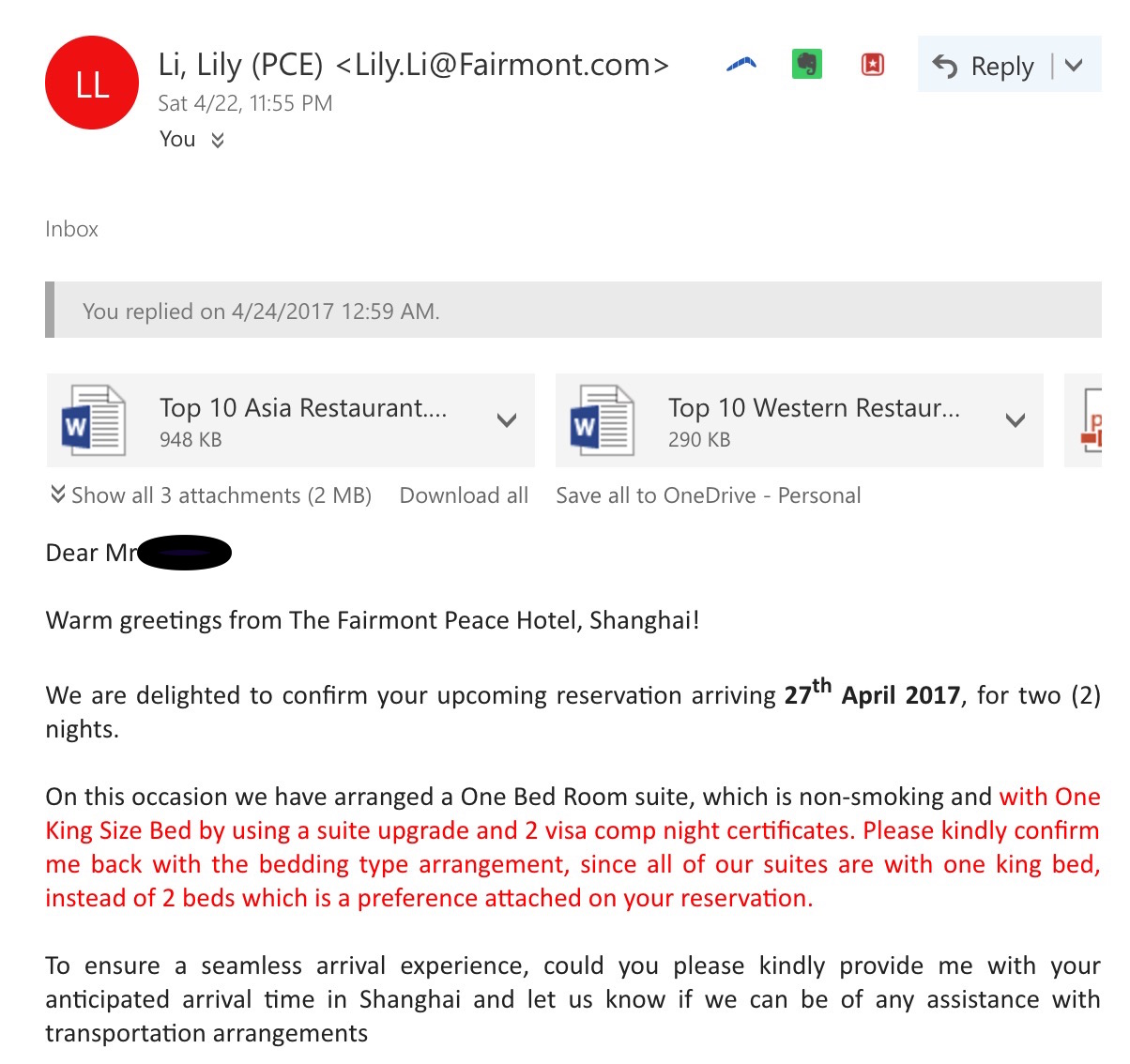Image resolution: width=1130 pixels, height=1064 pixels.
Task: Click Save all to OneDrive - Personal
Action: (708, 495)
